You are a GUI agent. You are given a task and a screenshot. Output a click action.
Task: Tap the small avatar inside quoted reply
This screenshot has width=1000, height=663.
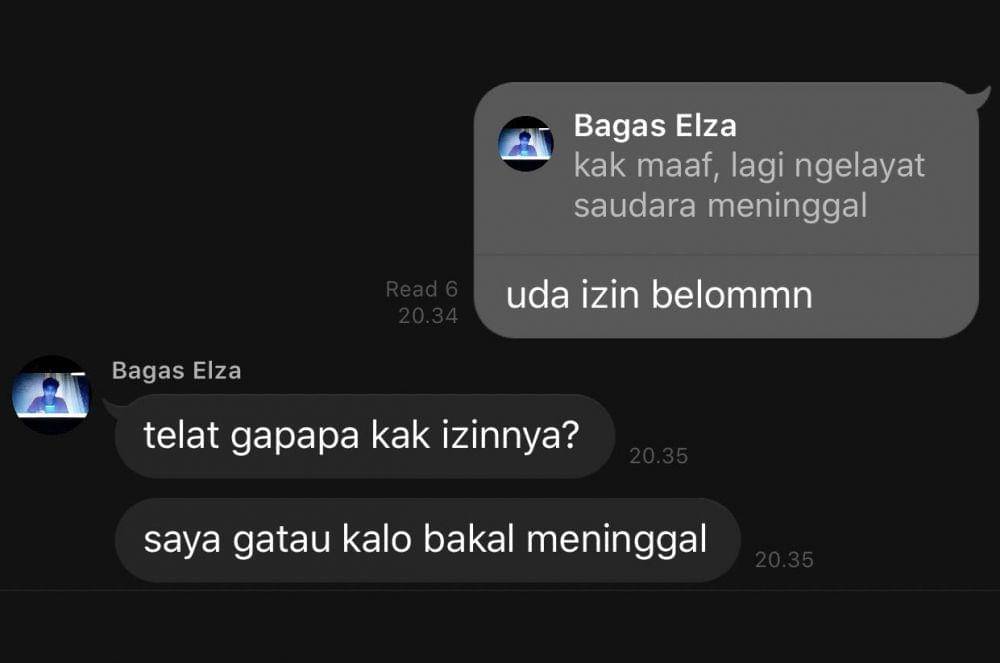[x=526, y=143]
